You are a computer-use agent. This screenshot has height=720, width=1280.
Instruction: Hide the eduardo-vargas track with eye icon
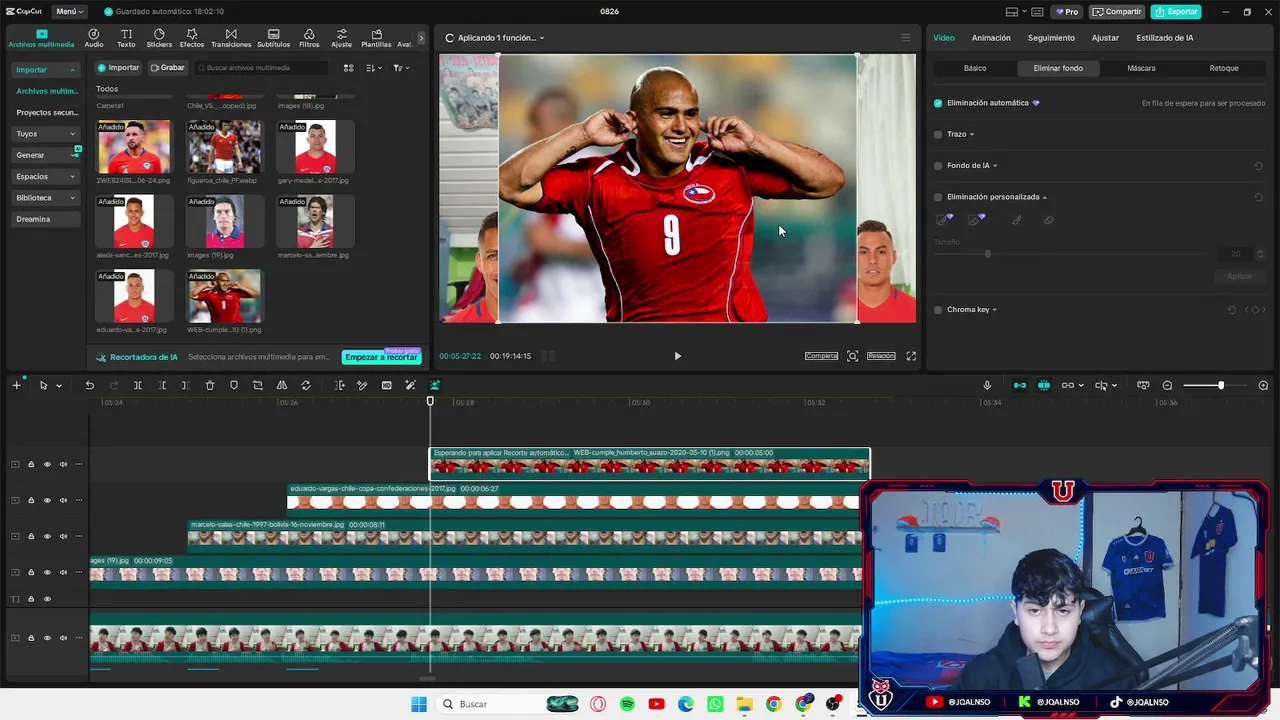pyautogui.click(x=47, y=500)
